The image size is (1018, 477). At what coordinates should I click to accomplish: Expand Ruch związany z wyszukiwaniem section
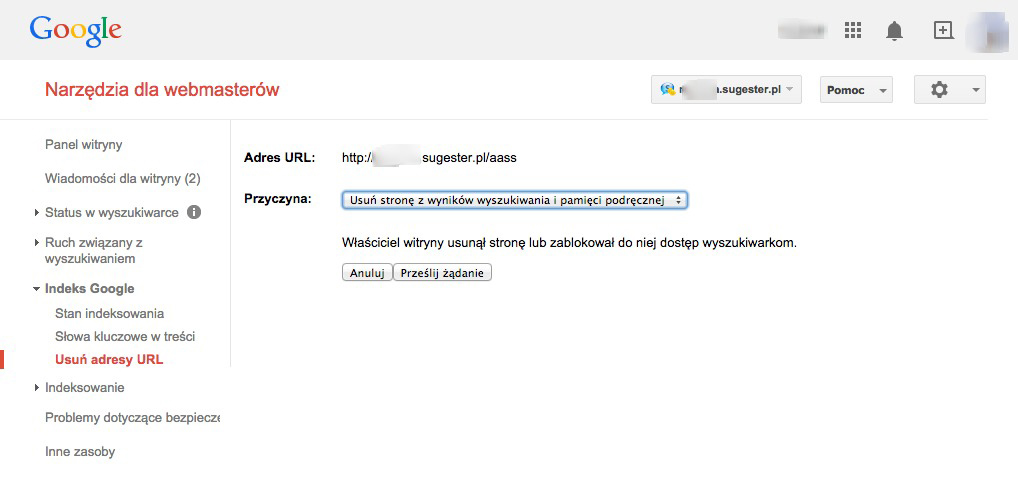pyautogui.click(x=36, y=243)
